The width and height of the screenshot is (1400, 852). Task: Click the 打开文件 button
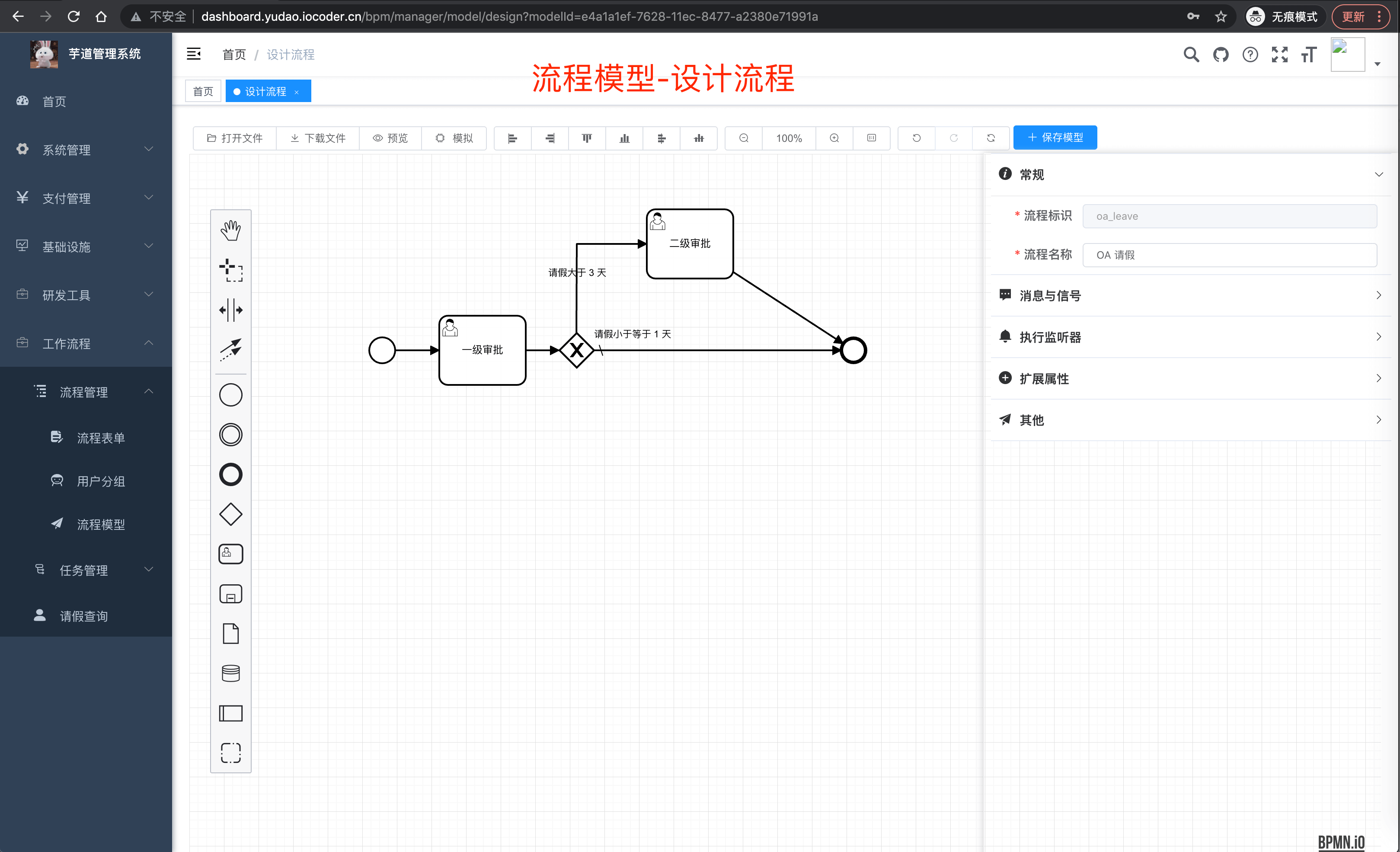click(235, 138)
